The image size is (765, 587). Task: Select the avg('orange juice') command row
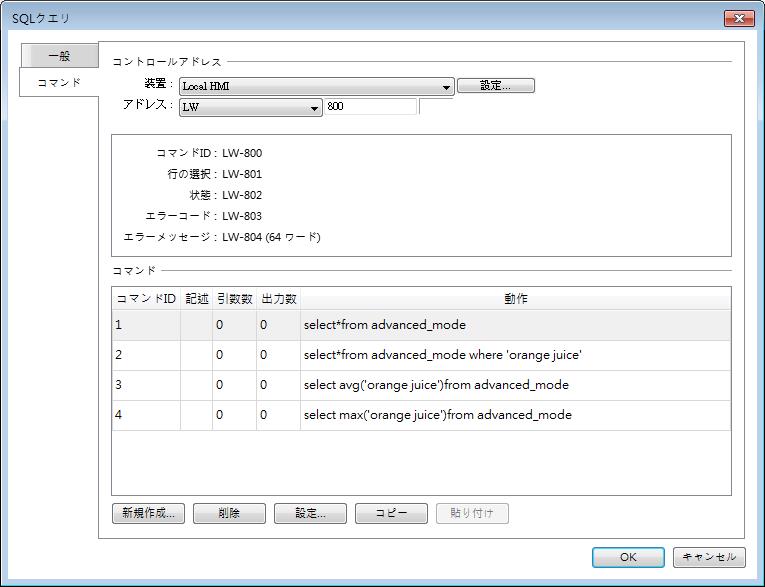[435, 385]
